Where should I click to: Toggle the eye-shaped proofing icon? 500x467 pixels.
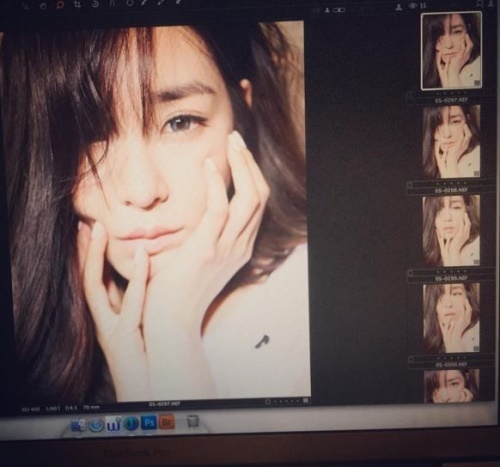[413, 6]
